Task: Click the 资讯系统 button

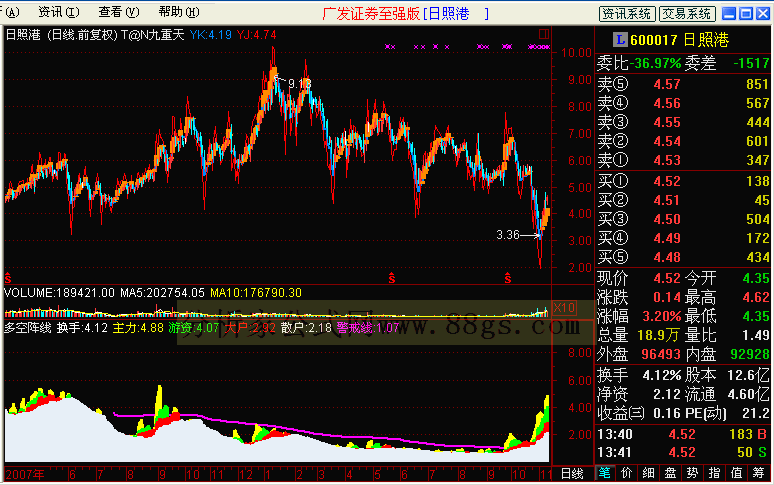Action: pyautogui.click(x=627, y=14)
